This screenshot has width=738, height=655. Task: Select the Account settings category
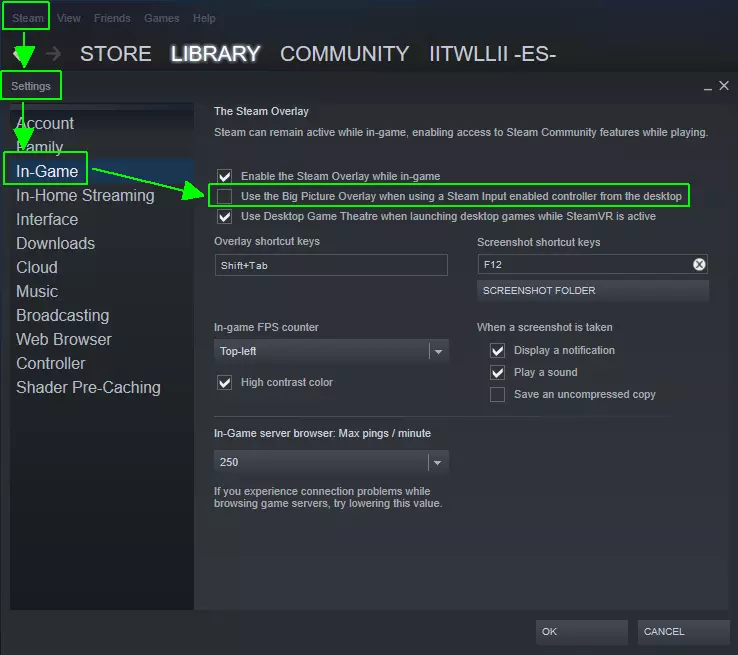pos(45,123)
